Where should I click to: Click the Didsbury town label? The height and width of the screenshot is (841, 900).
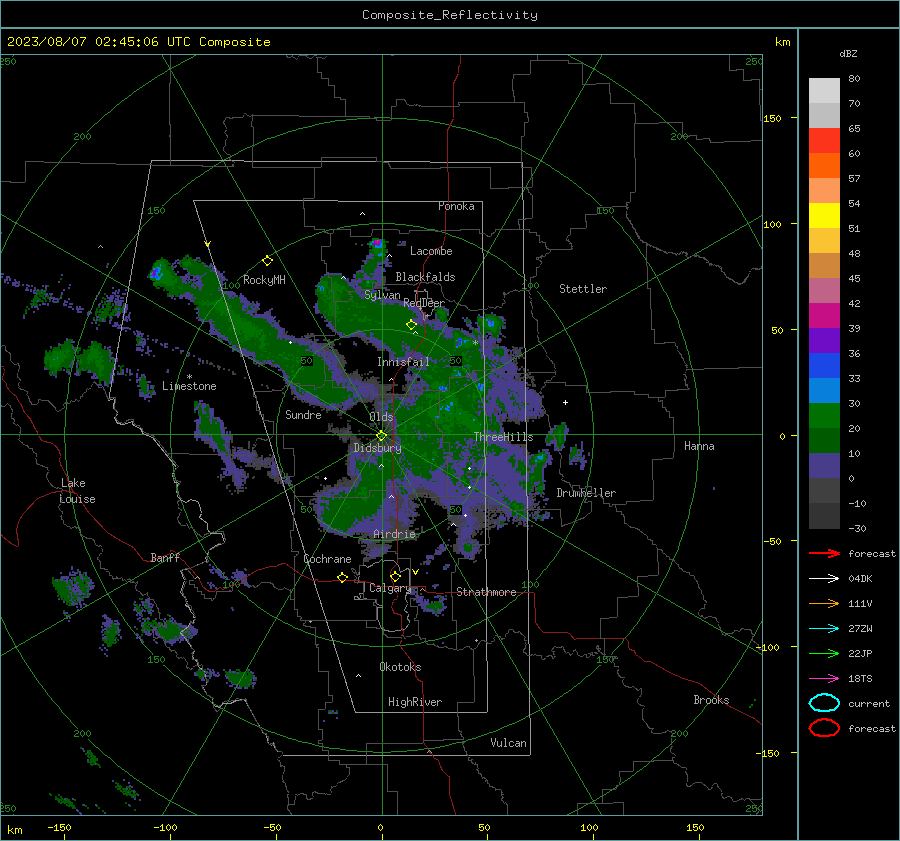(x=377, y=448)
